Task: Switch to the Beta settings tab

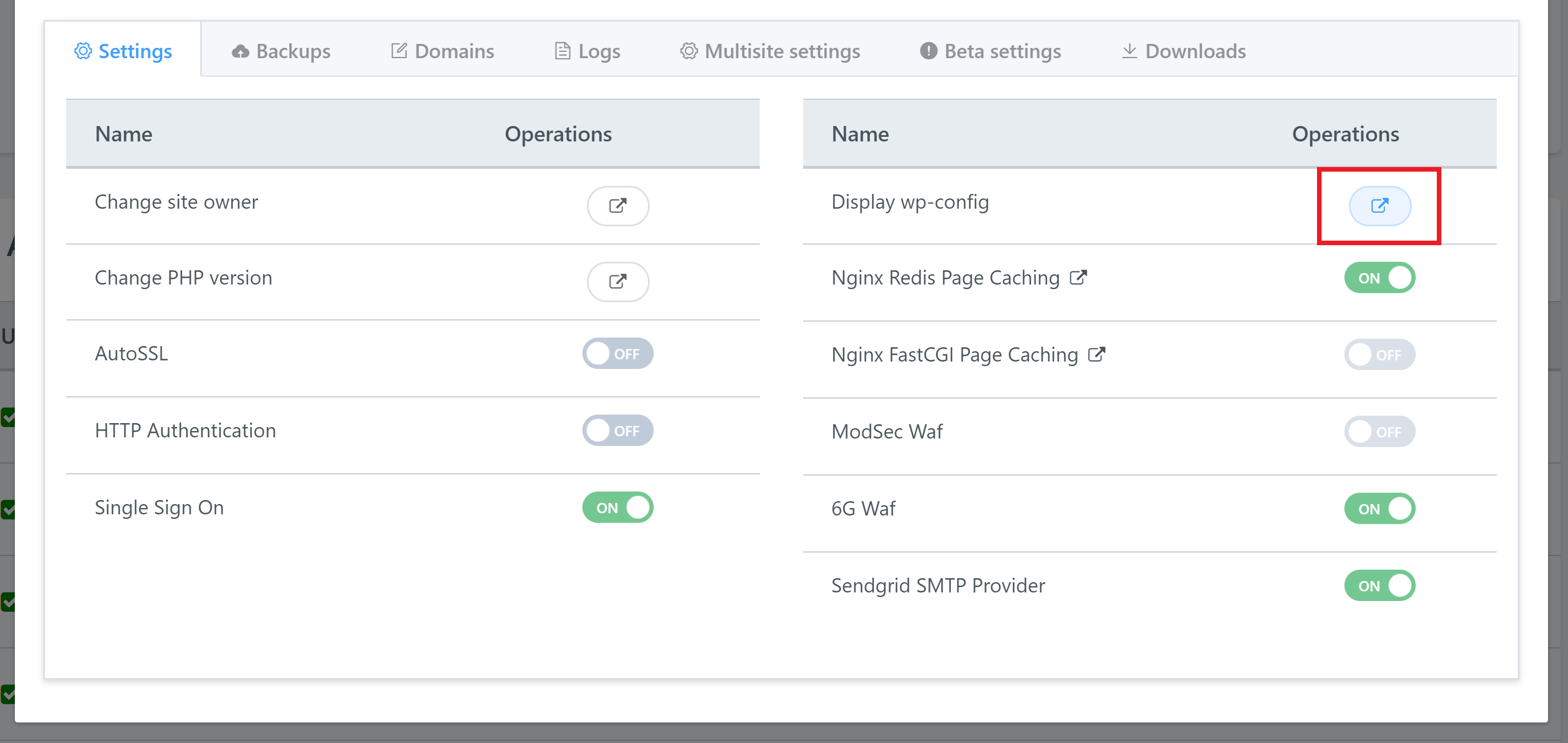Action: (990, 51)
